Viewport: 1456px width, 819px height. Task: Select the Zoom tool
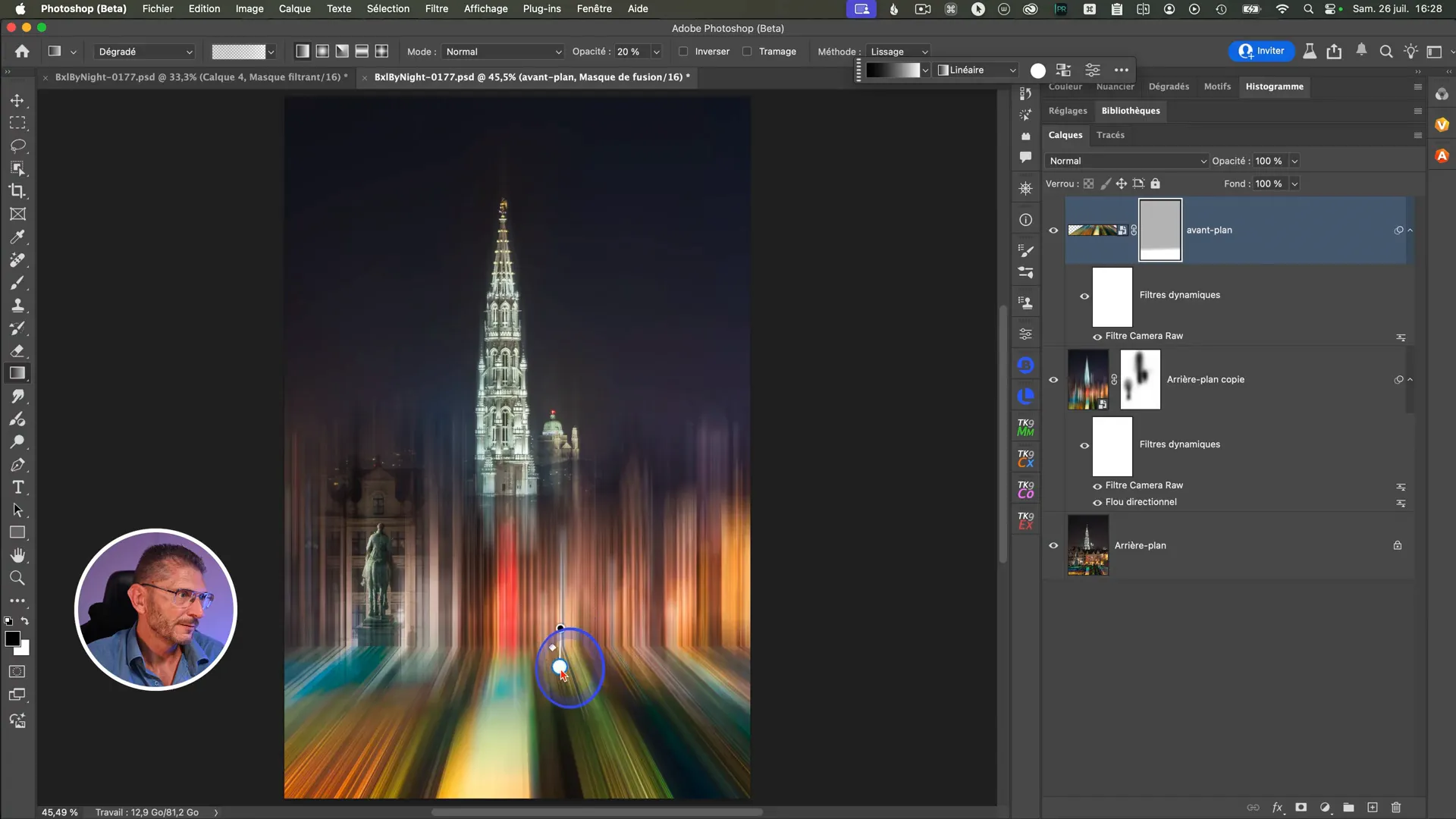17,578
